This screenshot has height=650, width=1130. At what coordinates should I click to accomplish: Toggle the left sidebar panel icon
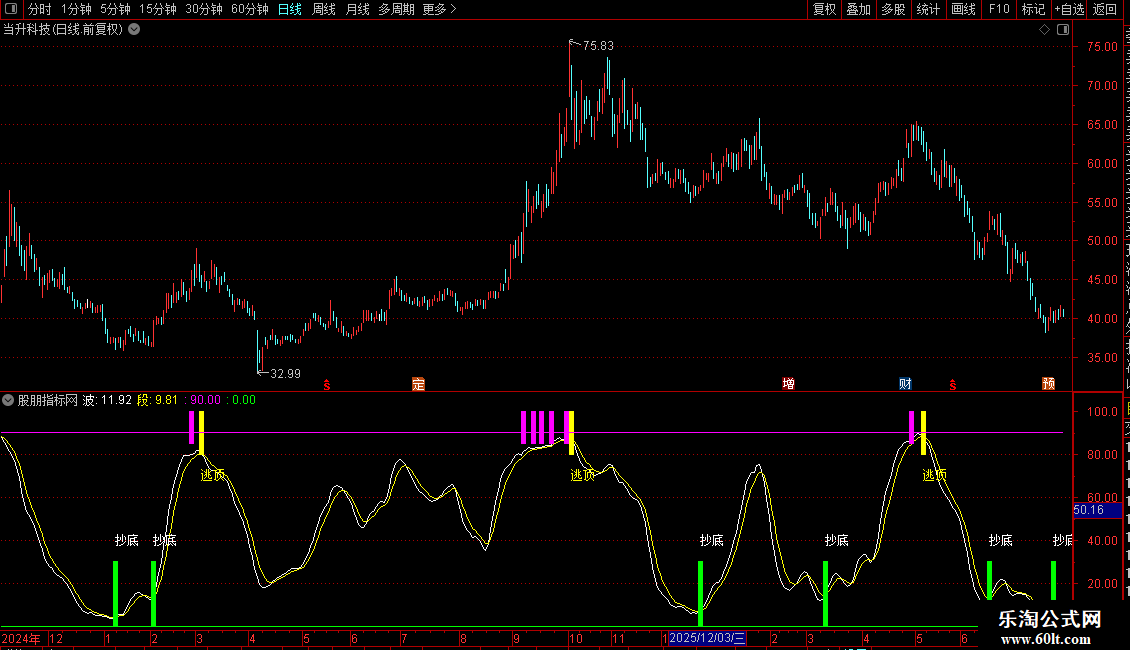coord(11,9)
